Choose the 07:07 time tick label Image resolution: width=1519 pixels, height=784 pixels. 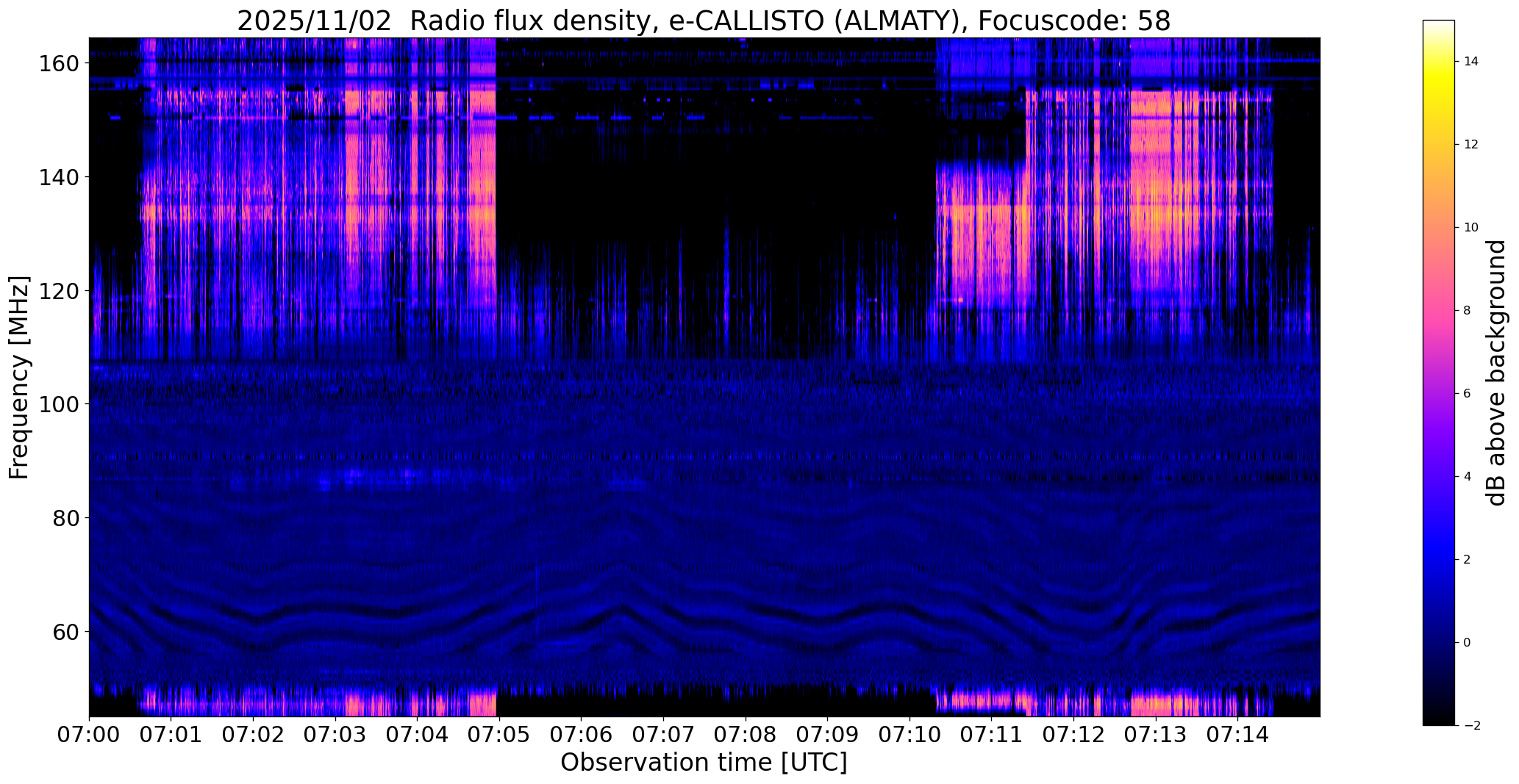[x=664, y=734]
